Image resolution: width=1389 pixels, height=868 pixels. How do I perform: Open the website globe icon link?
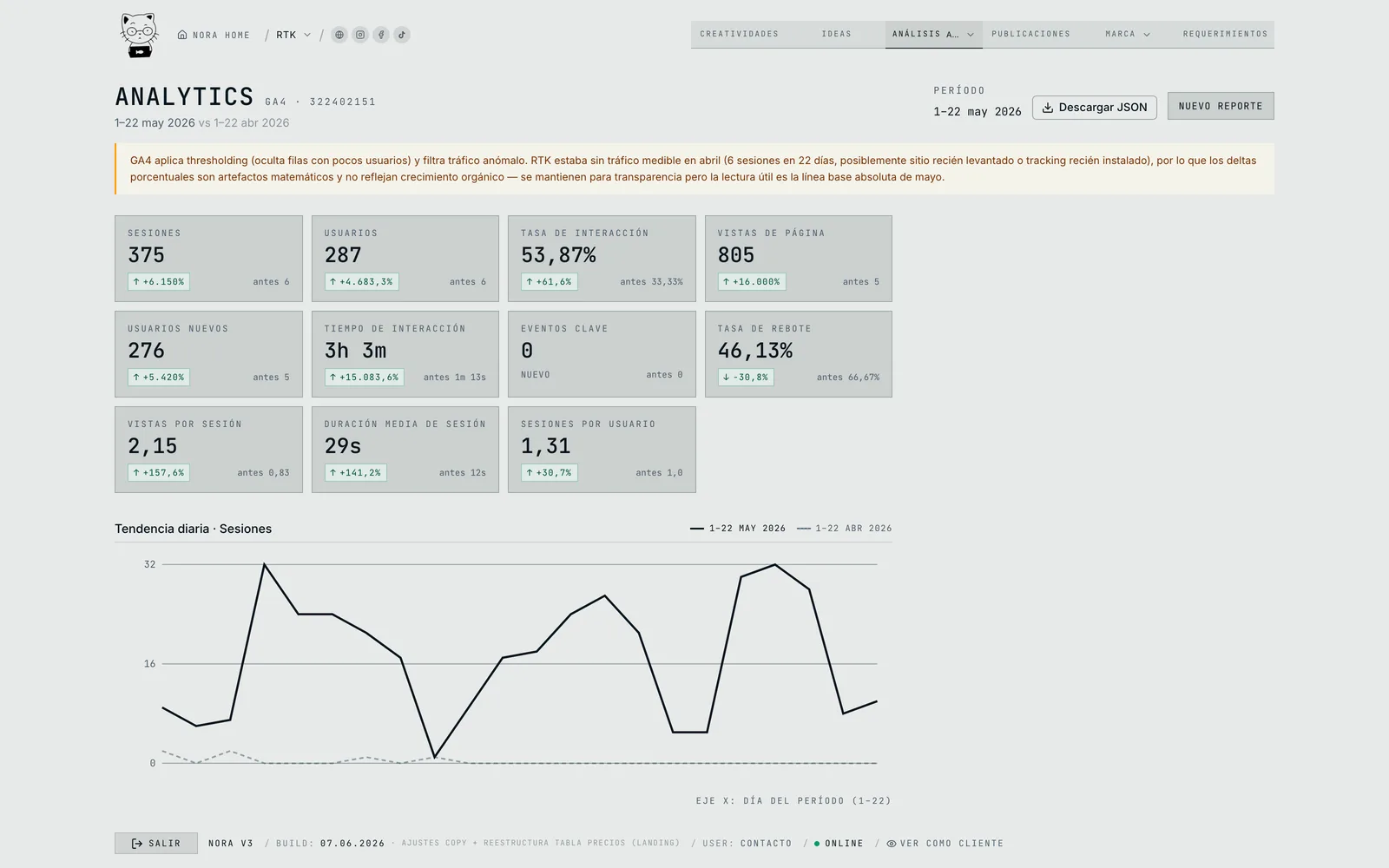pyautogui.click(x=339, y=35)
